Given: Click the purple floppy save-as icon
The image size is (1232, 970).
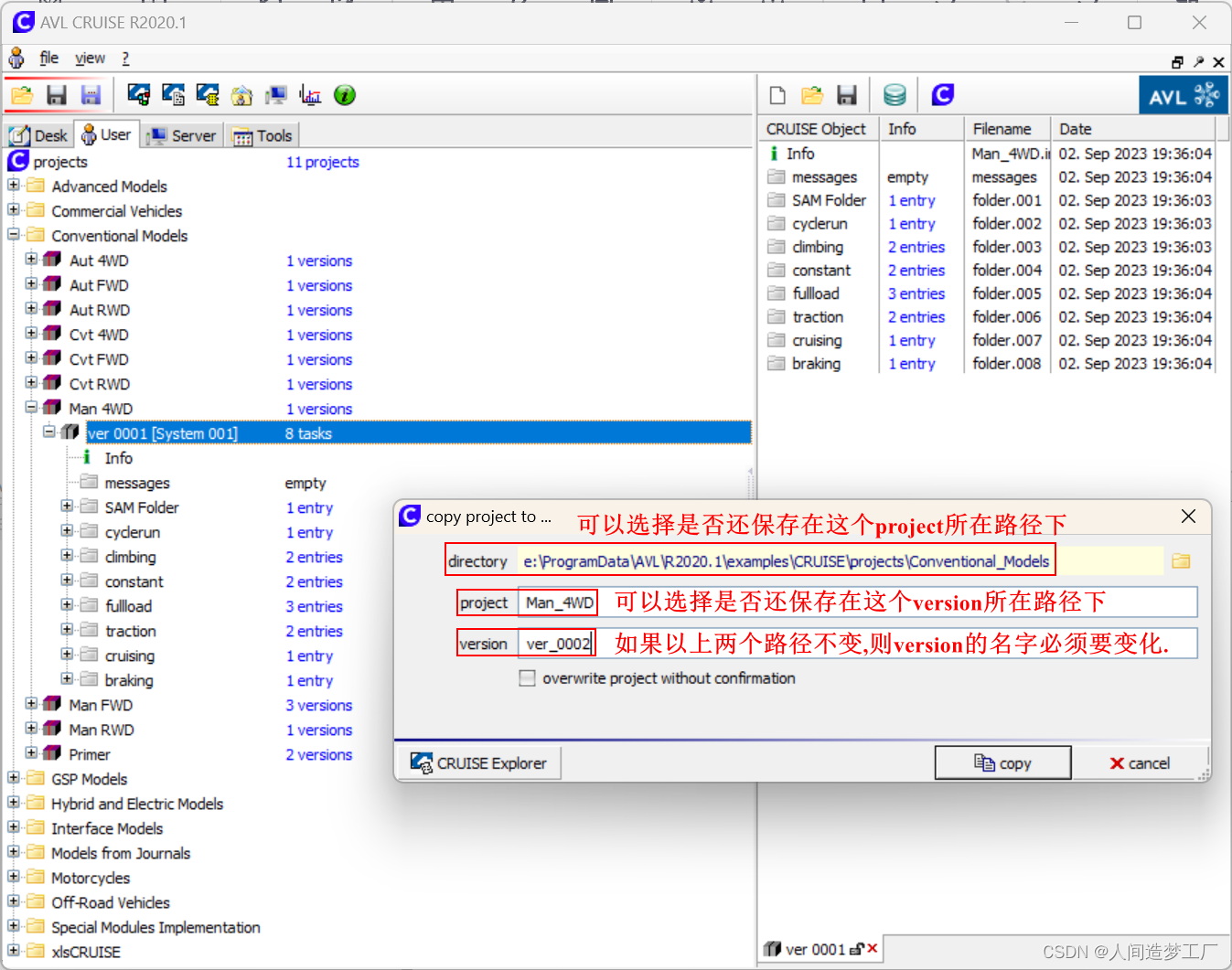Looking at the screenshot, I should click(x=91, y=95).
